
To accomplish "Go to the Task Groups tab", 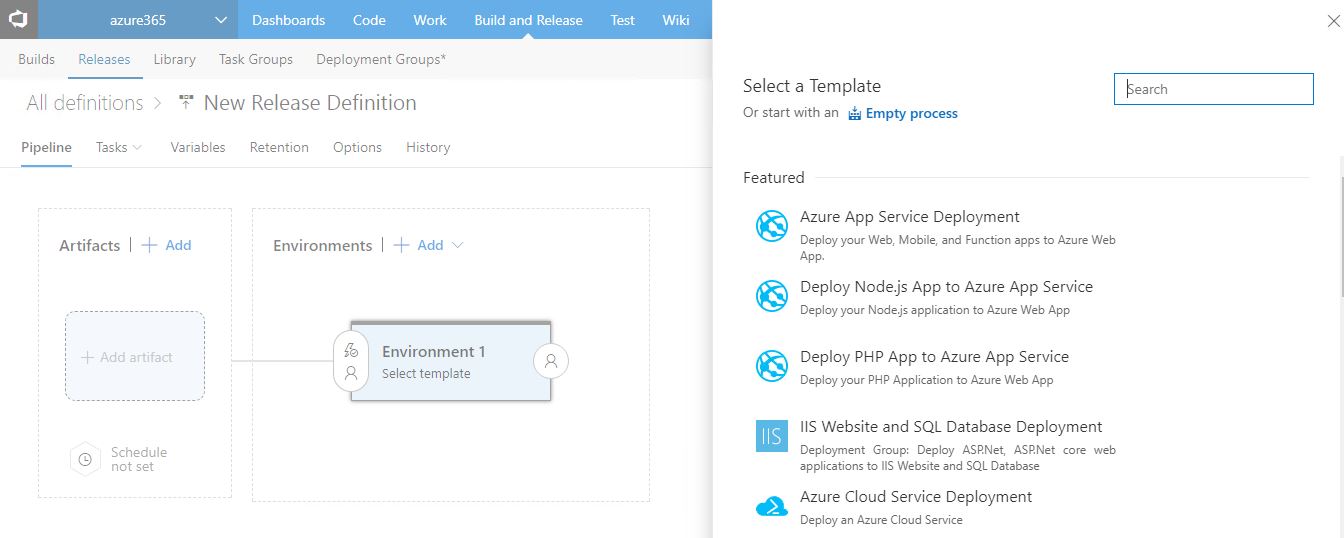I will pos(256,59).
